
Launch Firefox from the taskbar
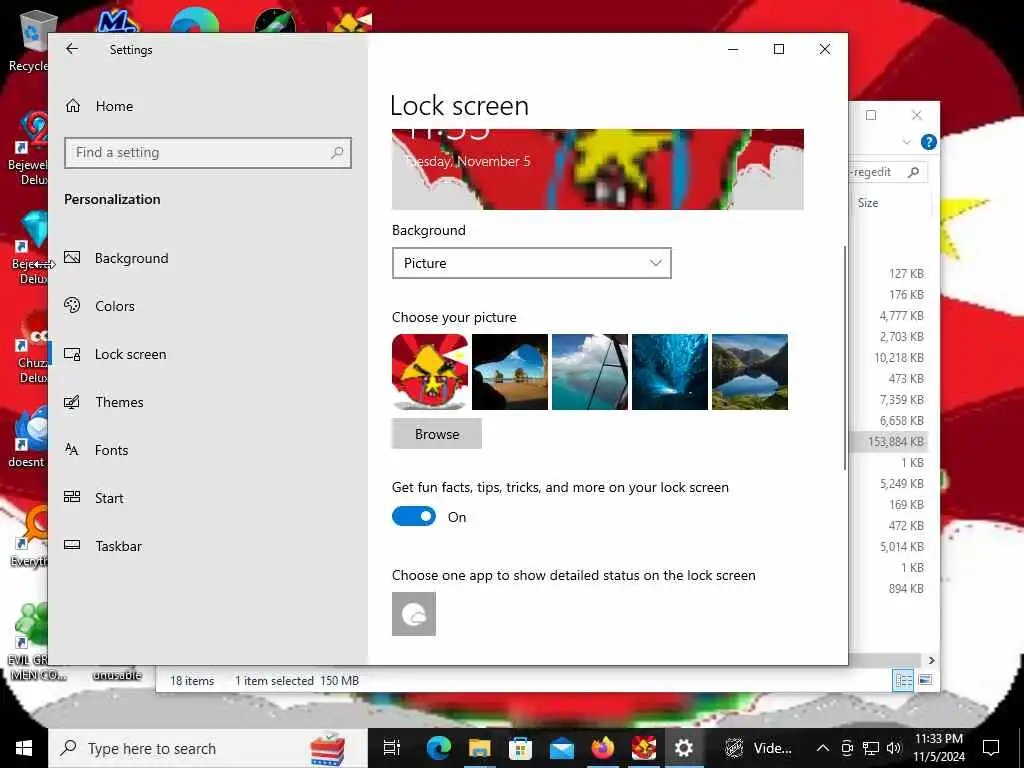[x=603, y=748]
